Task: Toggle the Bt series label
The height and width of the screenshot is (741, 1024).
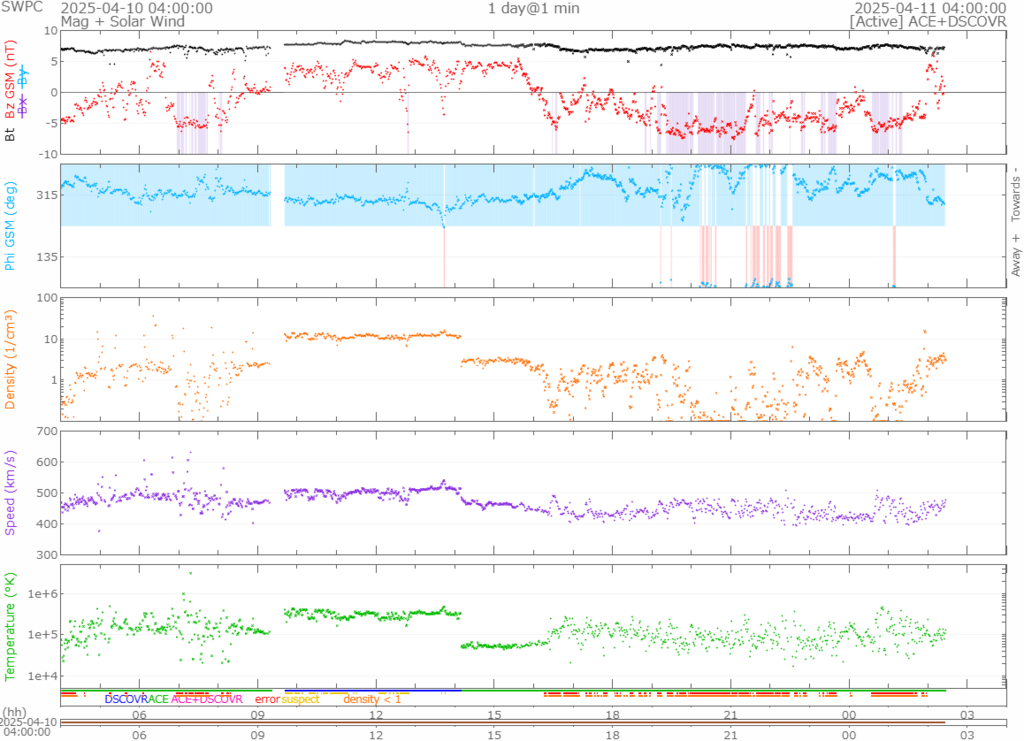Action: 11,134
